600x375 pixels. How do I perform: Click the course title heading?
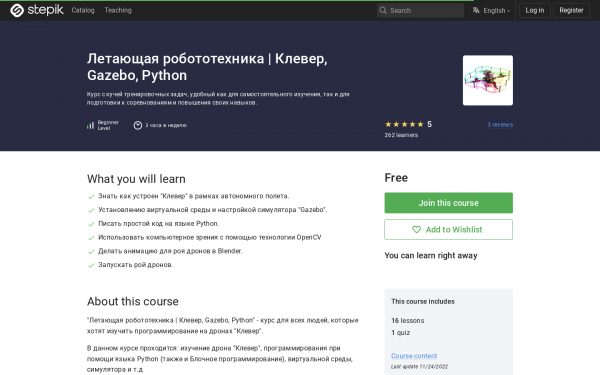[207, 67]
